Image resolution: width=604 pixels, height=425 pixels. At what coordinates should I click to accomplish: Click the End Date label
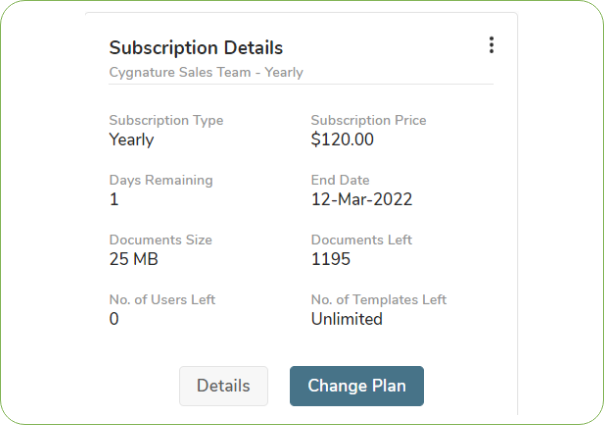(341, 180)
